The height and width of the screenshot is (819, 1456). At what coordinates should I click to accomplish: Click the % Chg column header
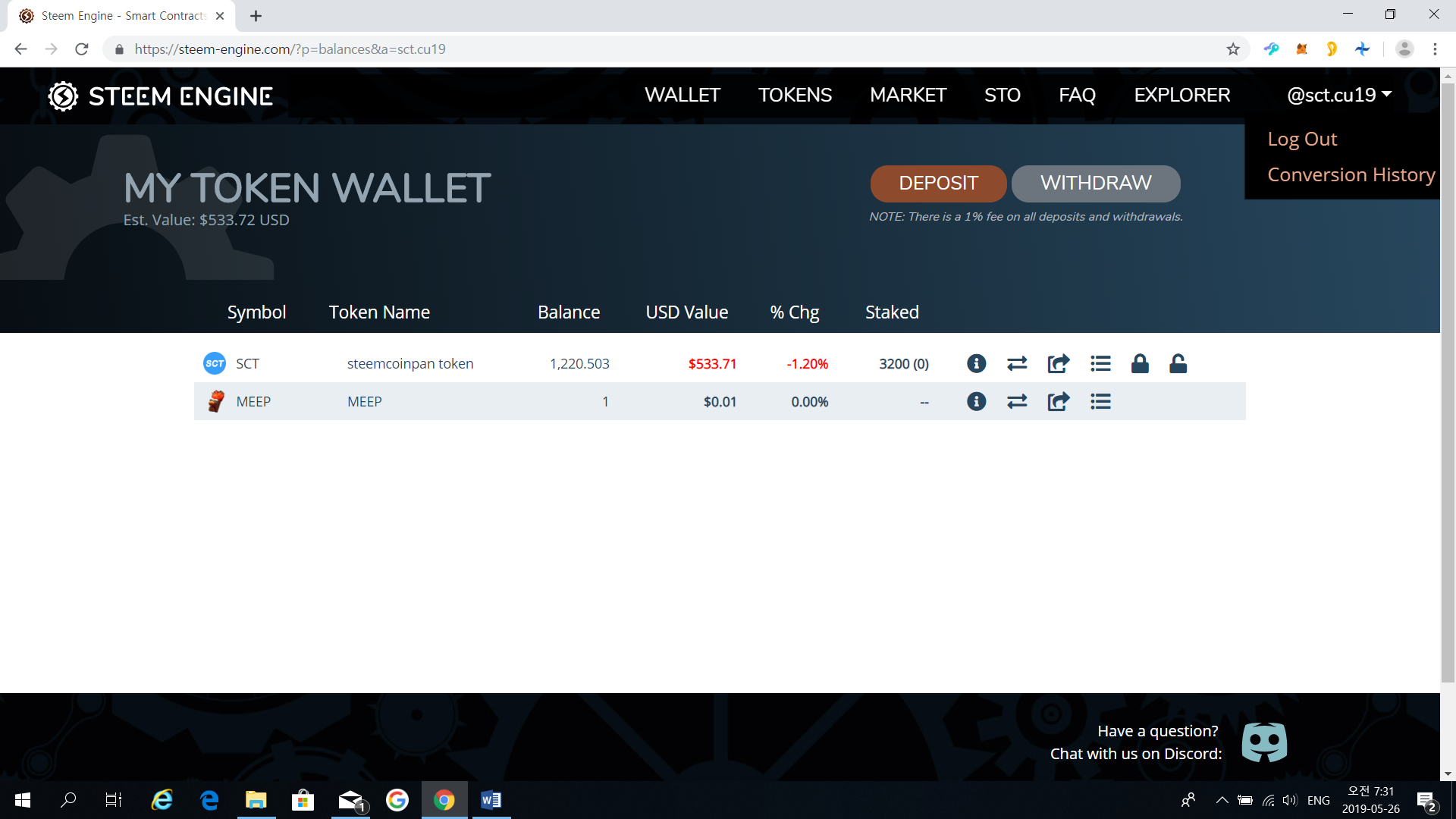tap(794, 312)
